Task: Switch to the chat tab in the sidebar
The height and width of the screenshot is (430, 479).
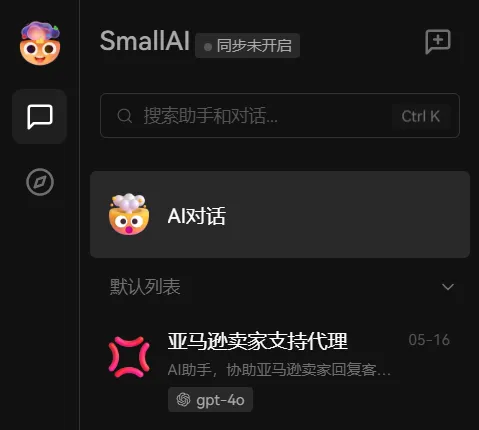Action: pos(40,117)
